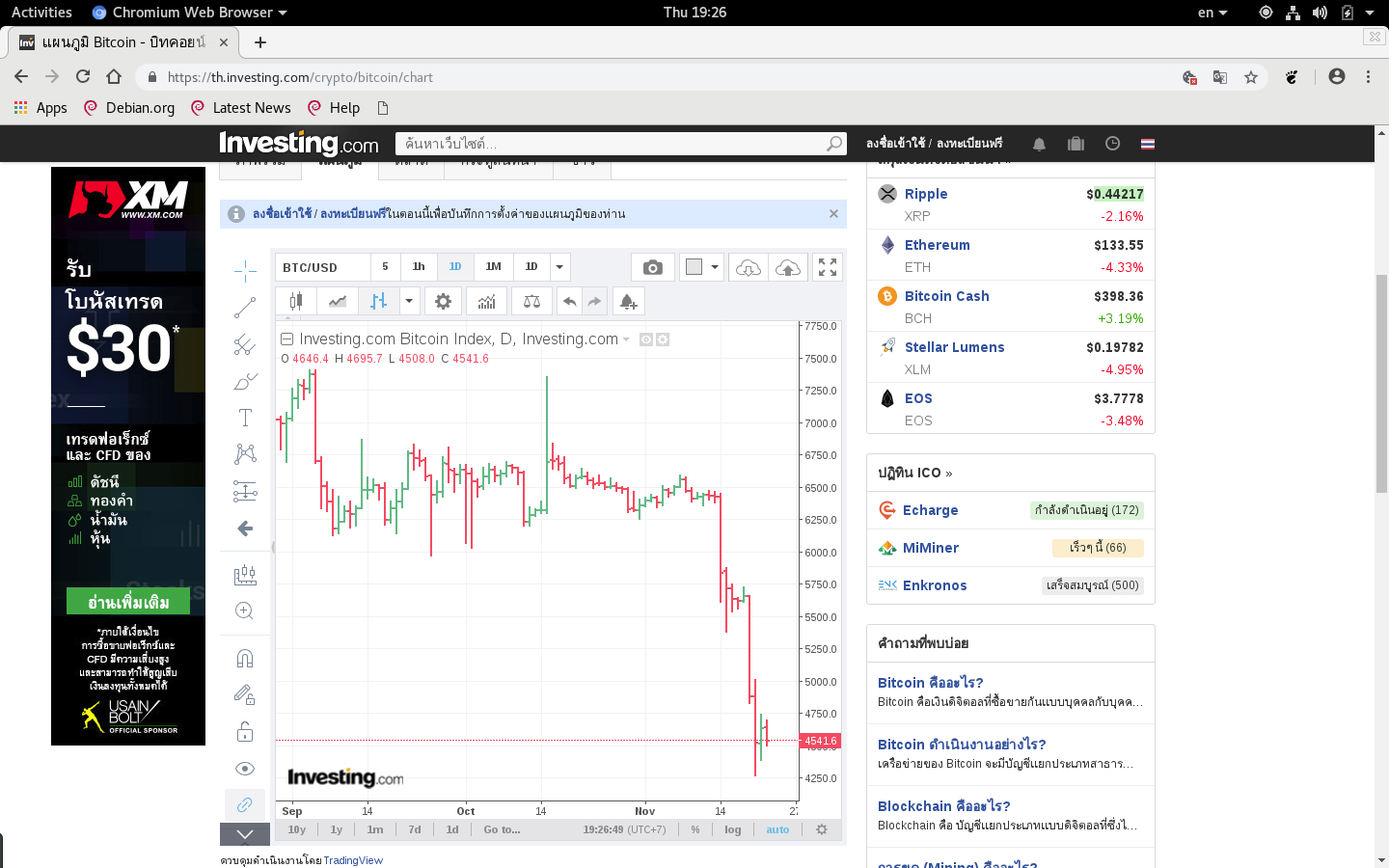Select the 1h interval
This screenshot has height=868, width=1389.
pyautogui.click(x=419, y=267)
